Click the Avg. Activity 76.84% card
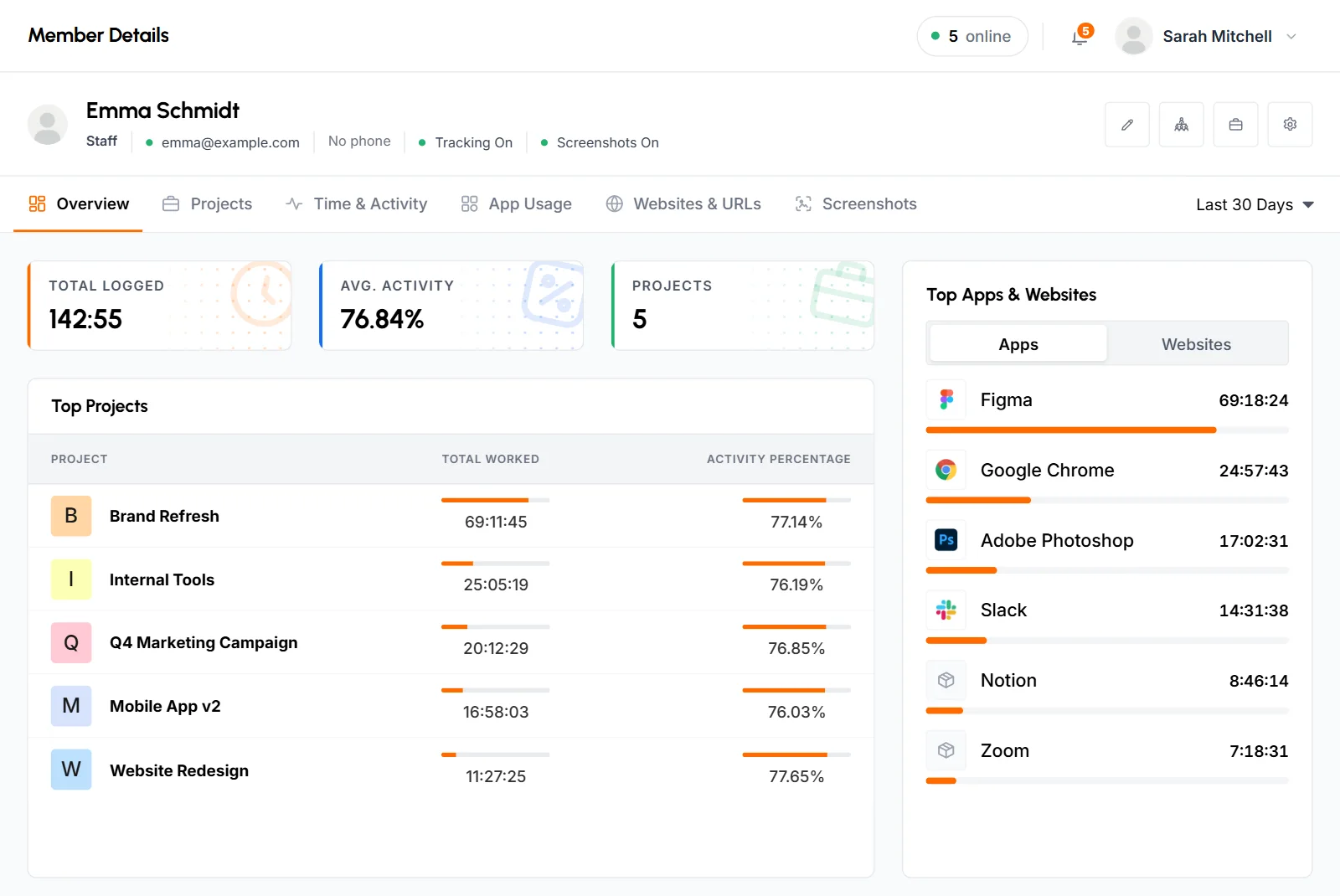1340x896 pixels. [x=451, y=306]
